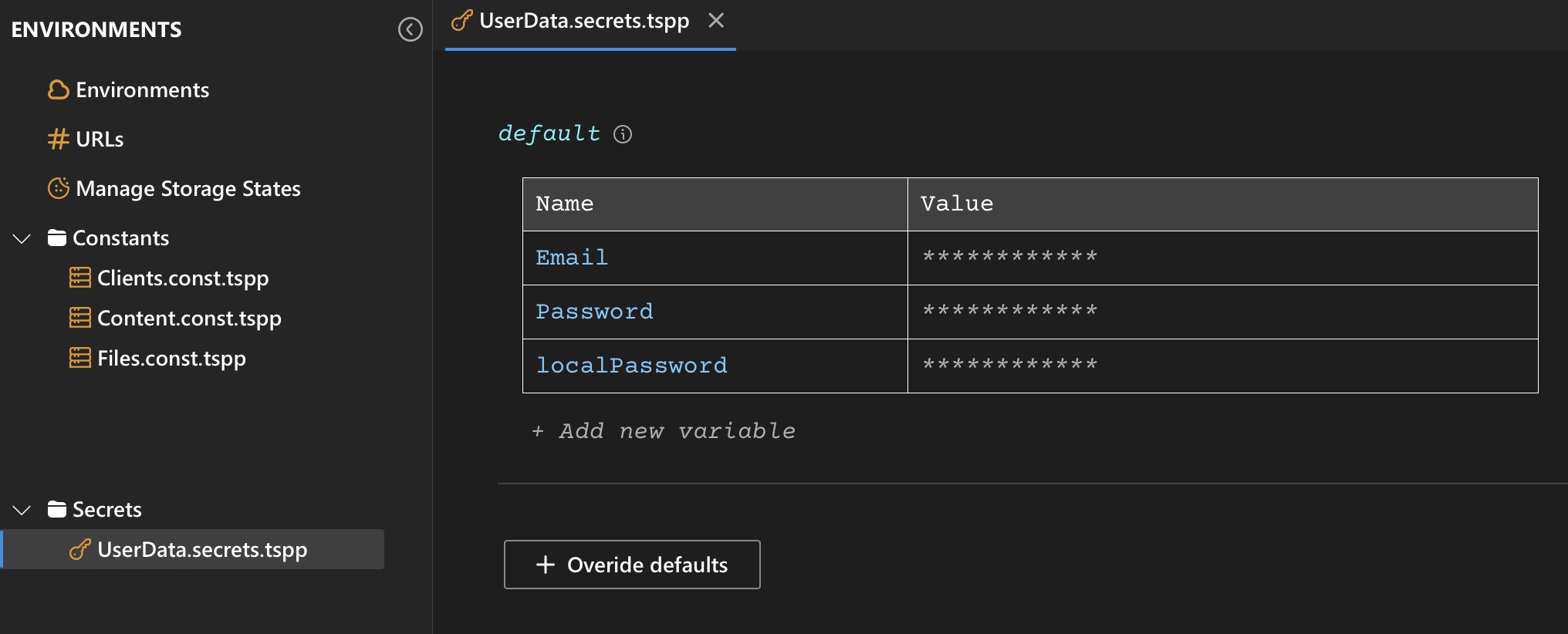Click Add new variable
Image resolution: width=1568 pixels, height=634 pixels.
pos(664,431)
